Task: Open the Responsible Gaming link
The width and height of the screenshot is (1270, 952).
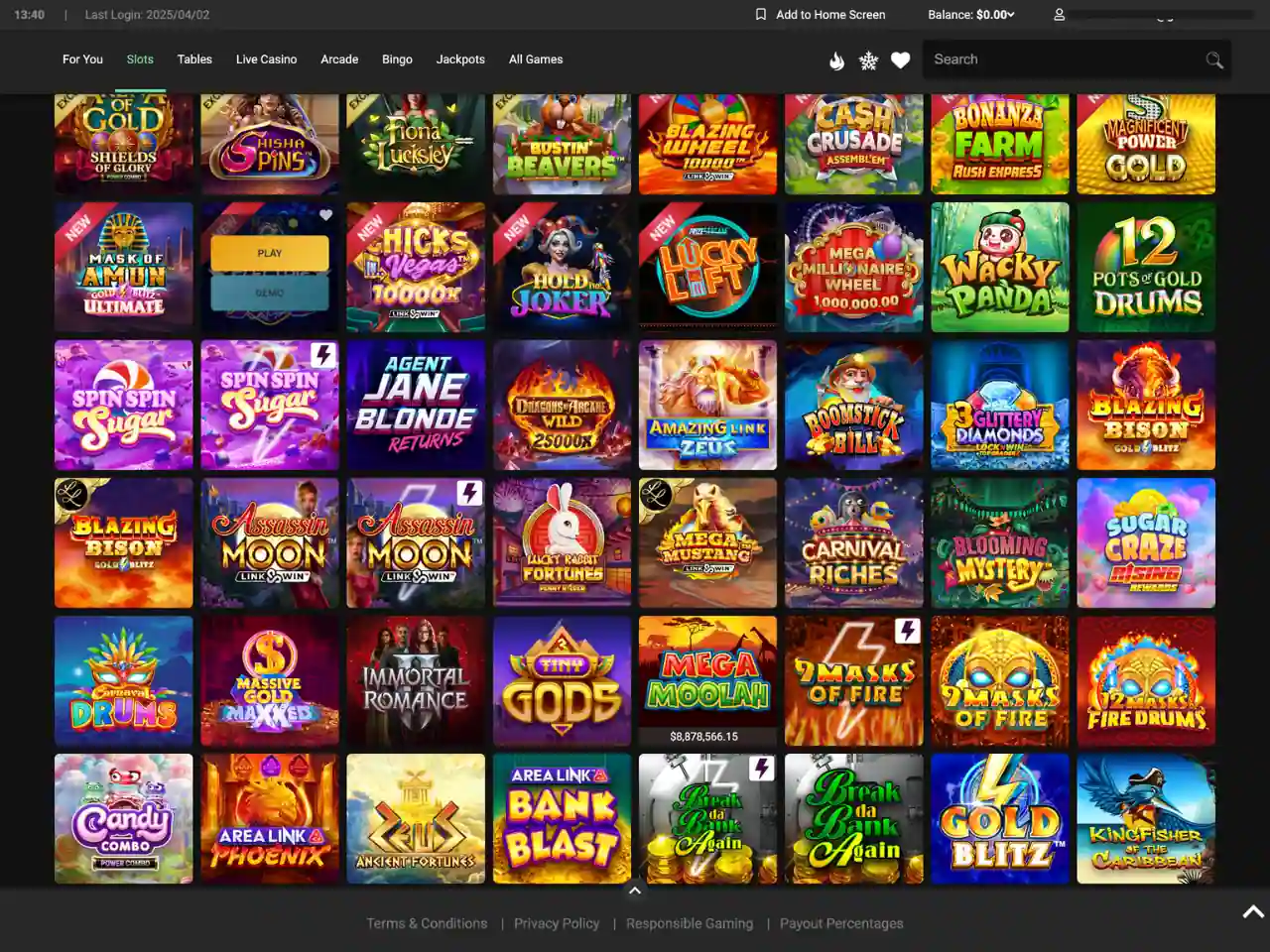Action: coord(690,923)
